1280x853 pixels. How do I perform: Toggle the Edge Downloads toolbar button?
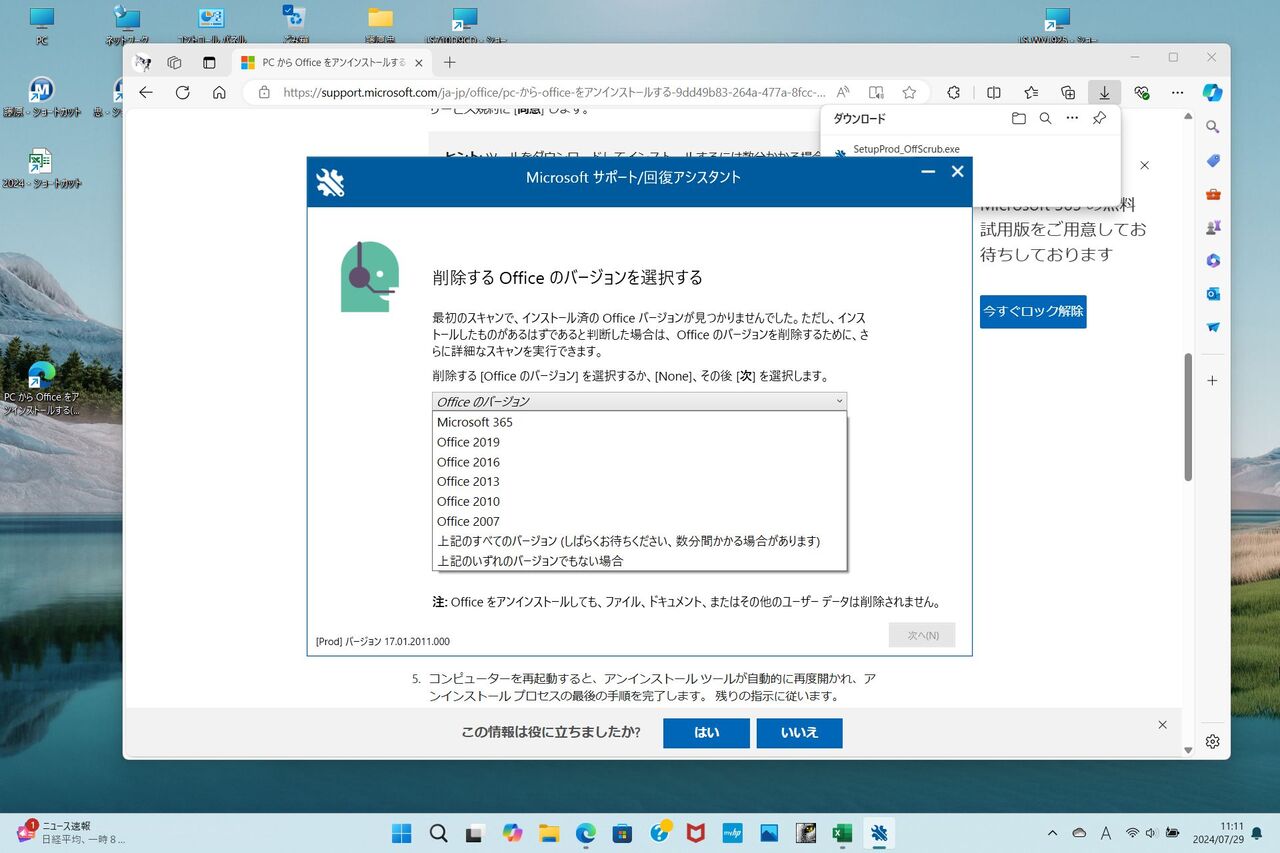tap(1104, 92)
